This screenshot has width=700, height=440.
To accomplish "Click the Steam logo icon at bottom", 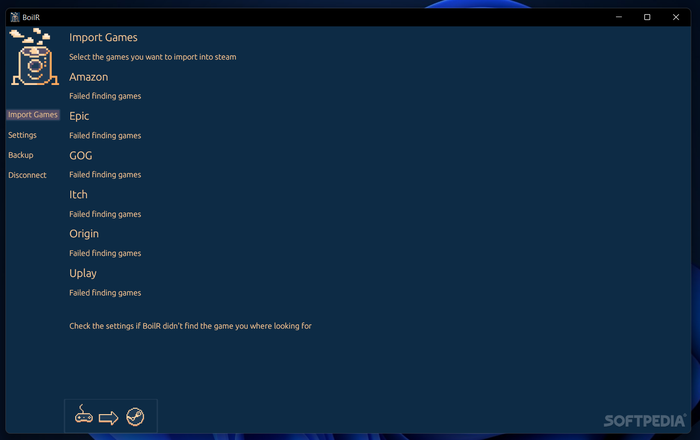I will 135,417.
